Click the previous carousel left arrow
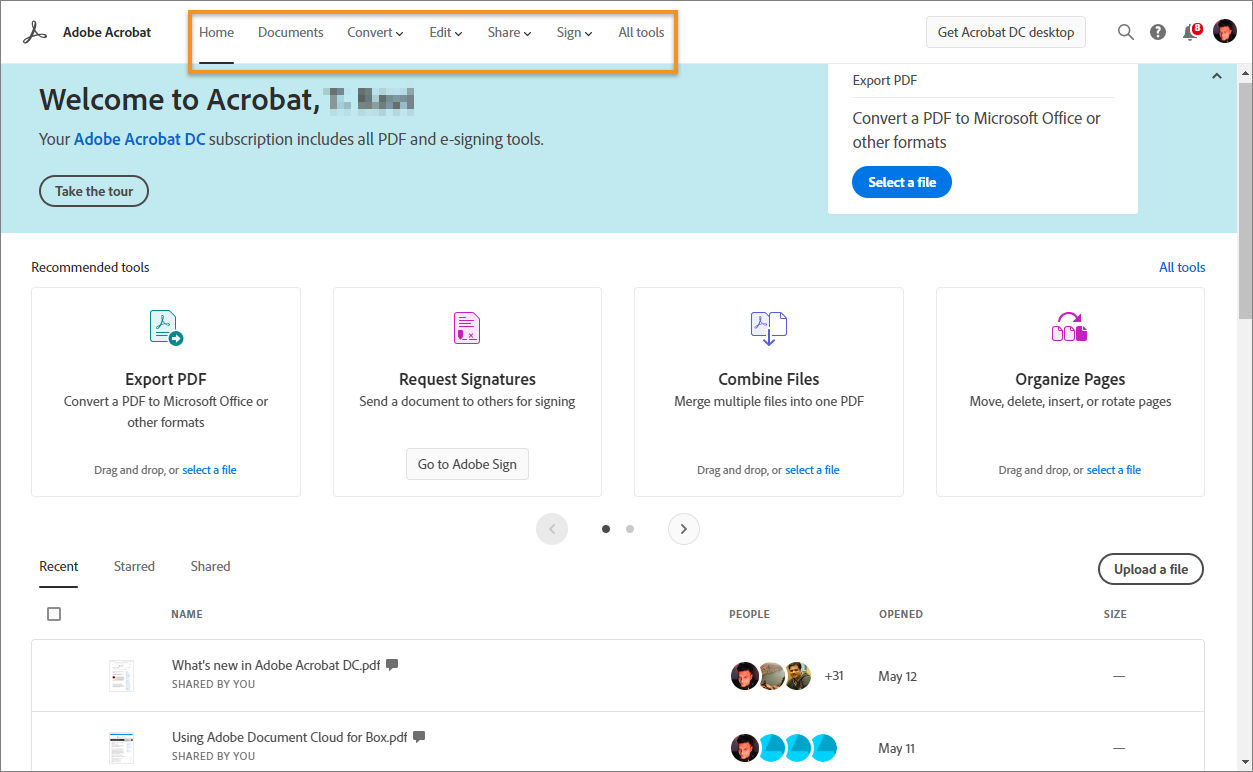Screen dimensions: 1253x772 [x=552, y=529]
